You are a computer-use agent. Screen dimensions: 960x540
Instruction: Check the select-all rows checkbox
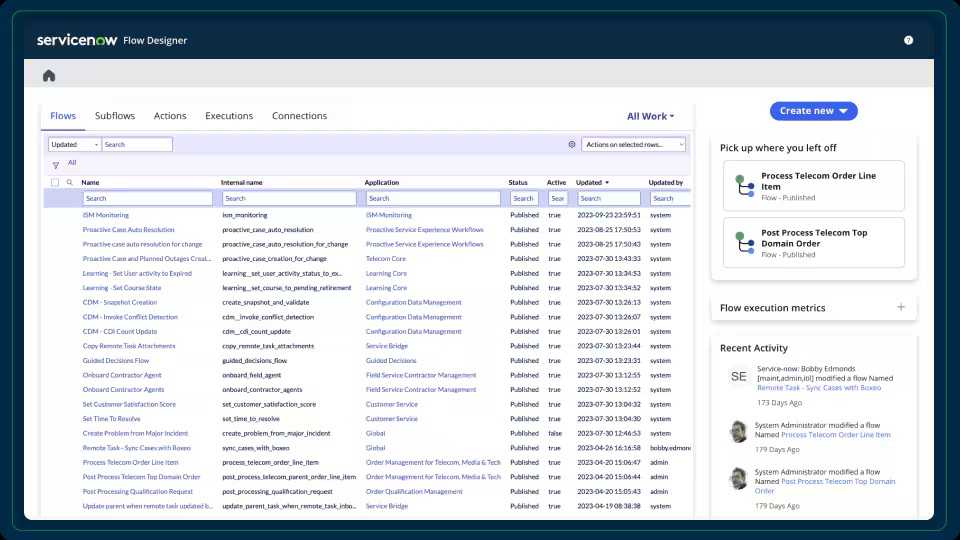click(x=55, y=183)
